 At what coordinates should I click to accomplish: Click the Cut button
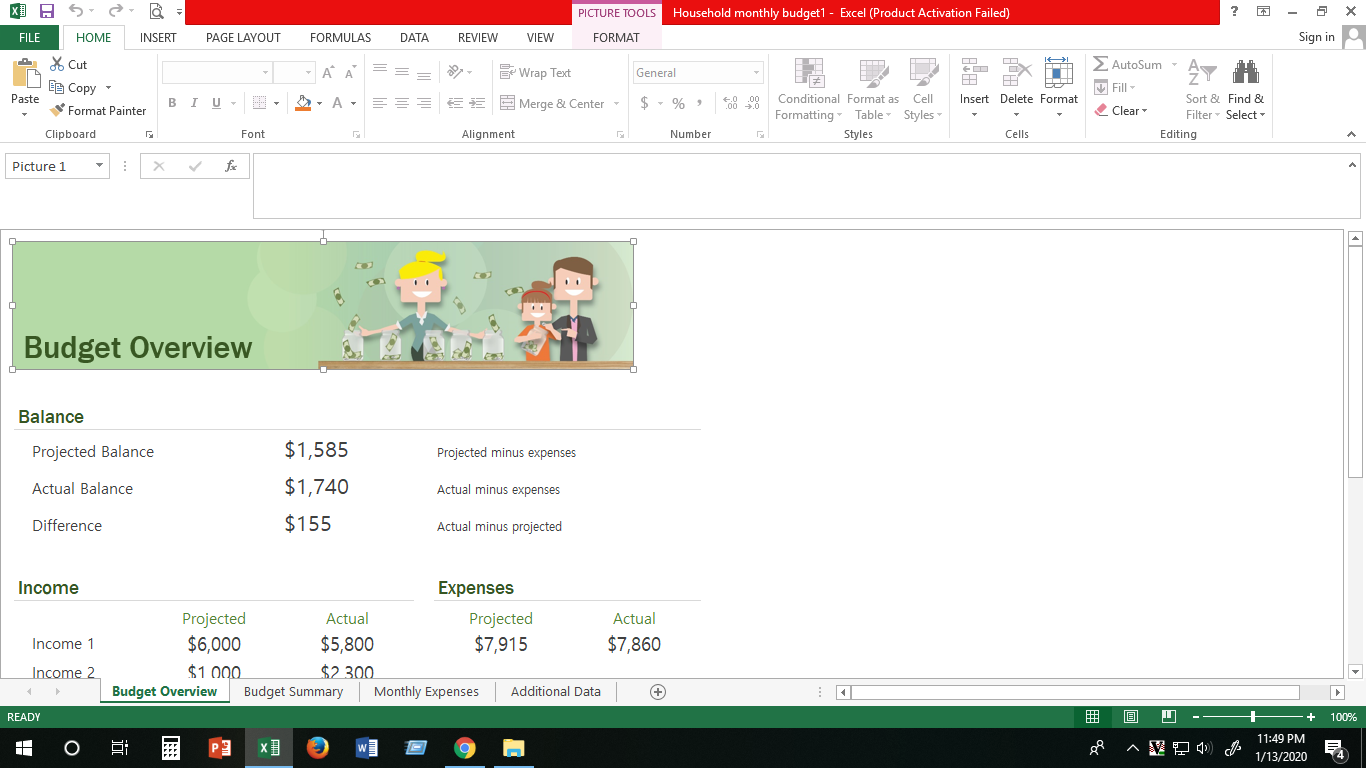click(68, 65)
